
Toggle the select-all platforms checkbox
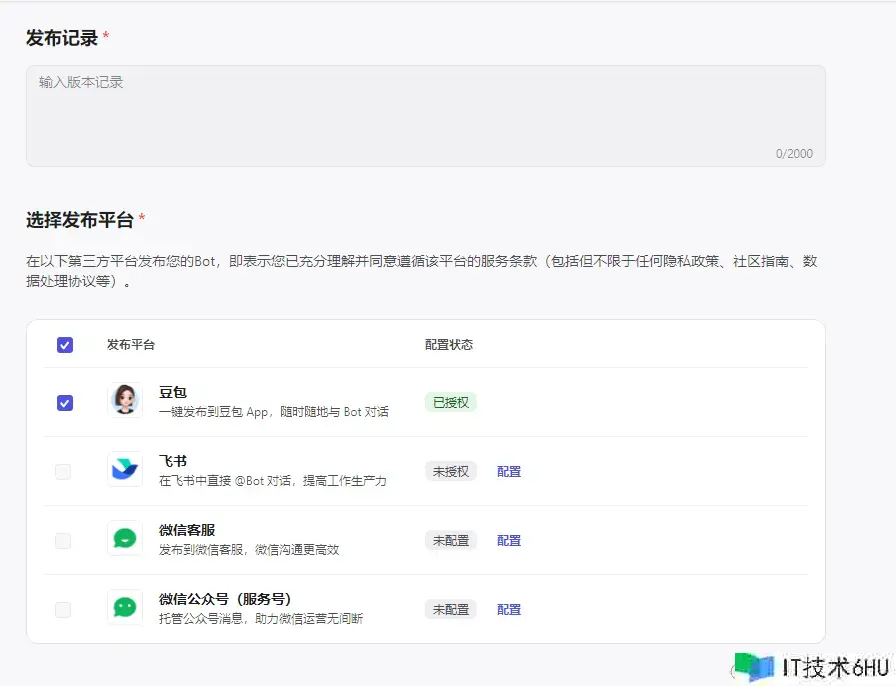coord(65,345)
